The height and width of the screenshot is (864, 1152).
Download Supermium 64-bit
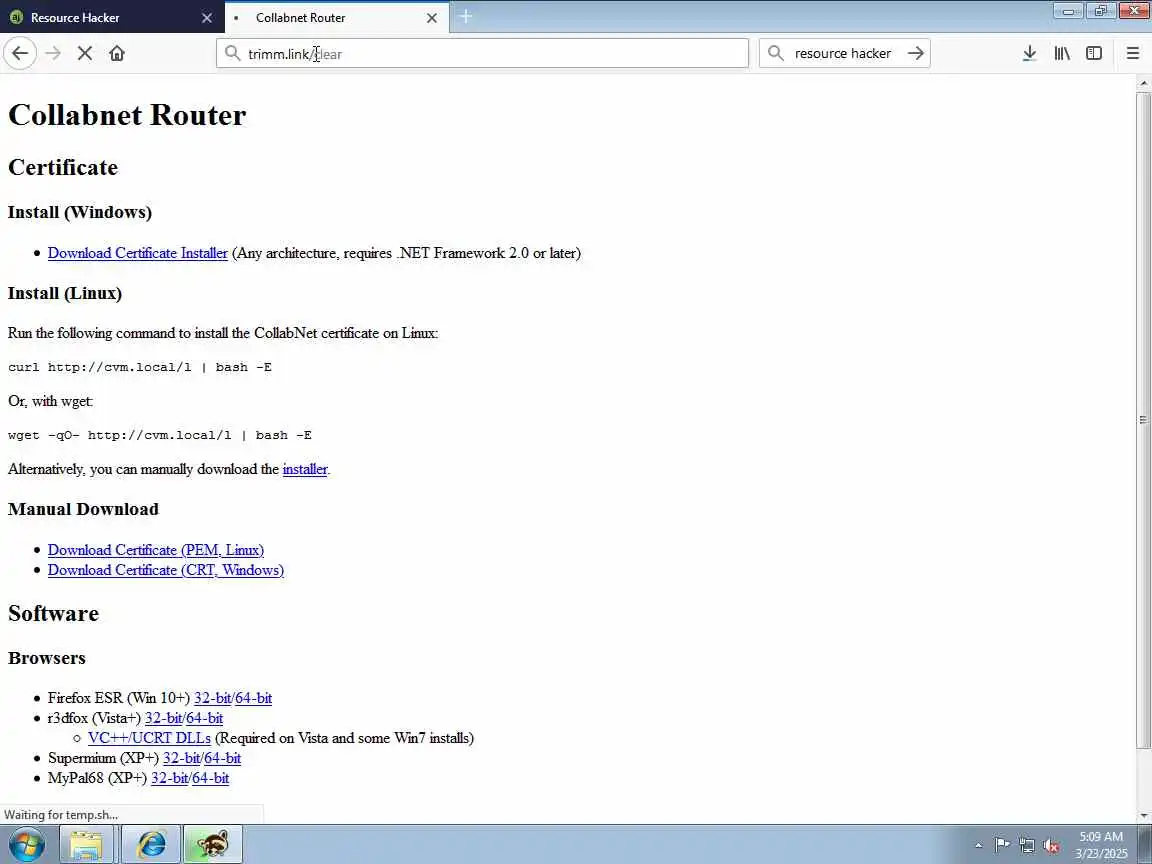point(223,757)
